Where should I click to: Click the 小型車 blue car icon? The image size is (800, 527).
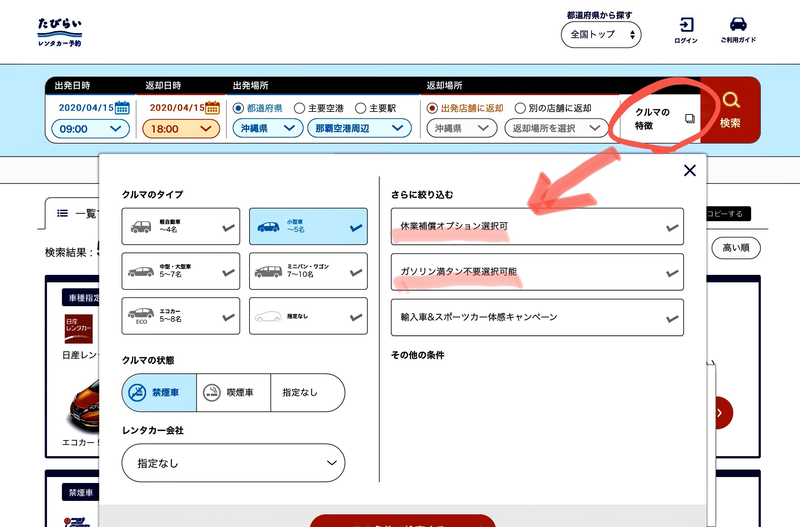point(268,227)
